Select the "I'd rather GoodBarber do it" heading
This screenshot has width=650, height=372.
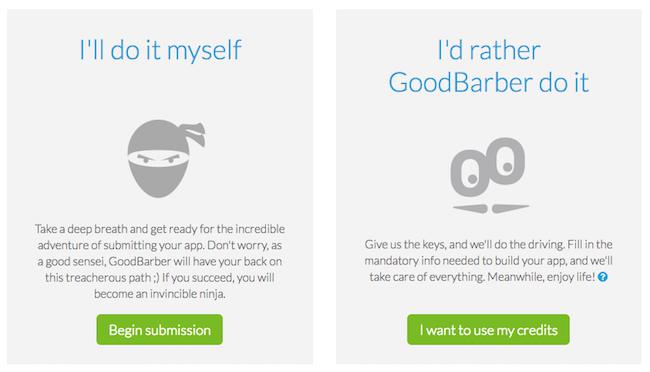(489, 66)
